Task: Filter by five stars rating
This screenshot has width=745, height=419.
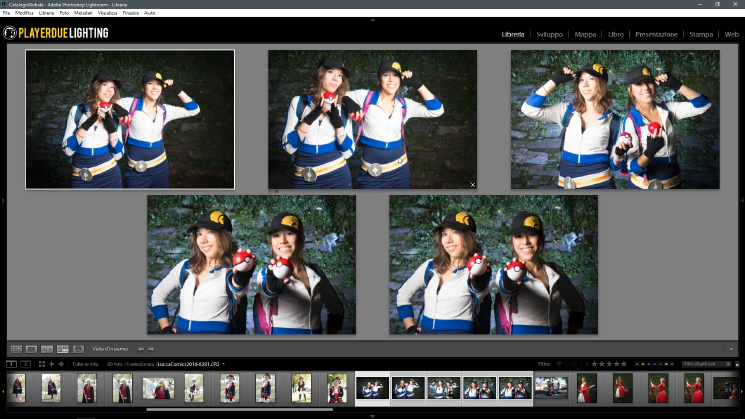Action: point(624,364)
